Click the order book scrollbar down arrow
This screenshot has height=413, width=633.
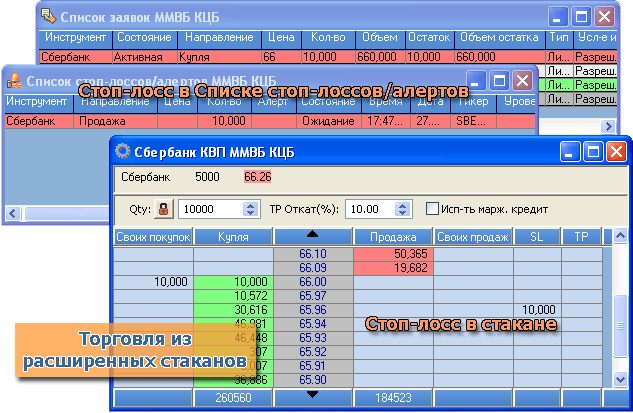[620, 379]
